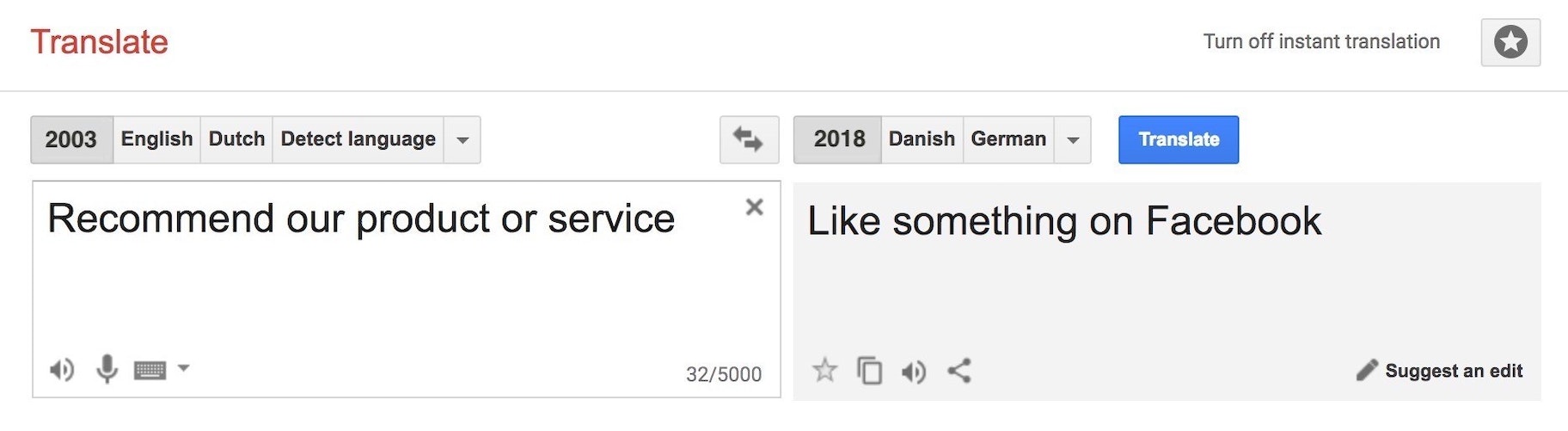The image size is (1568, 431).
Task: Listen to the translated text audio
Action: point(913,371)
